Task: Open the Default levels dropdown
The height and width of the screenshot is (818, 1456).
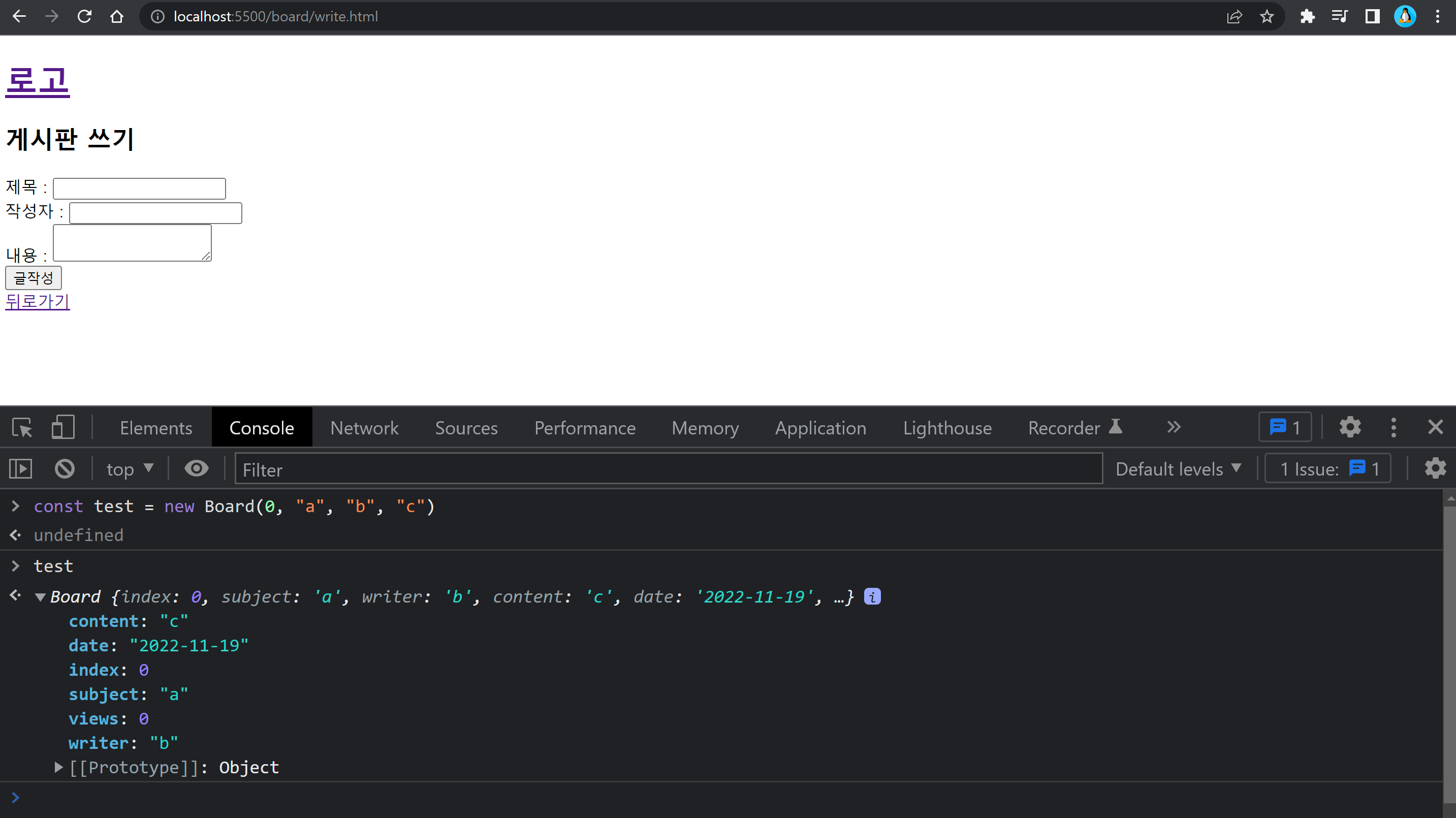Action: (x=1179, y=468)
